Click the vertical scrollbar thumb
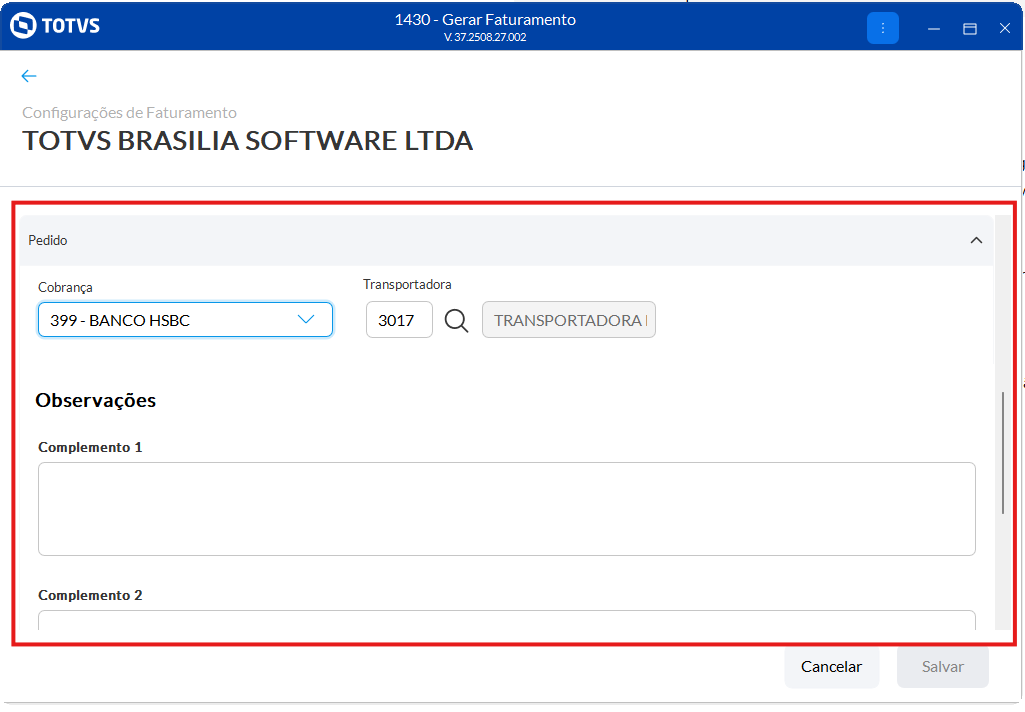Screen dimensions: 1025x712 1003,452
